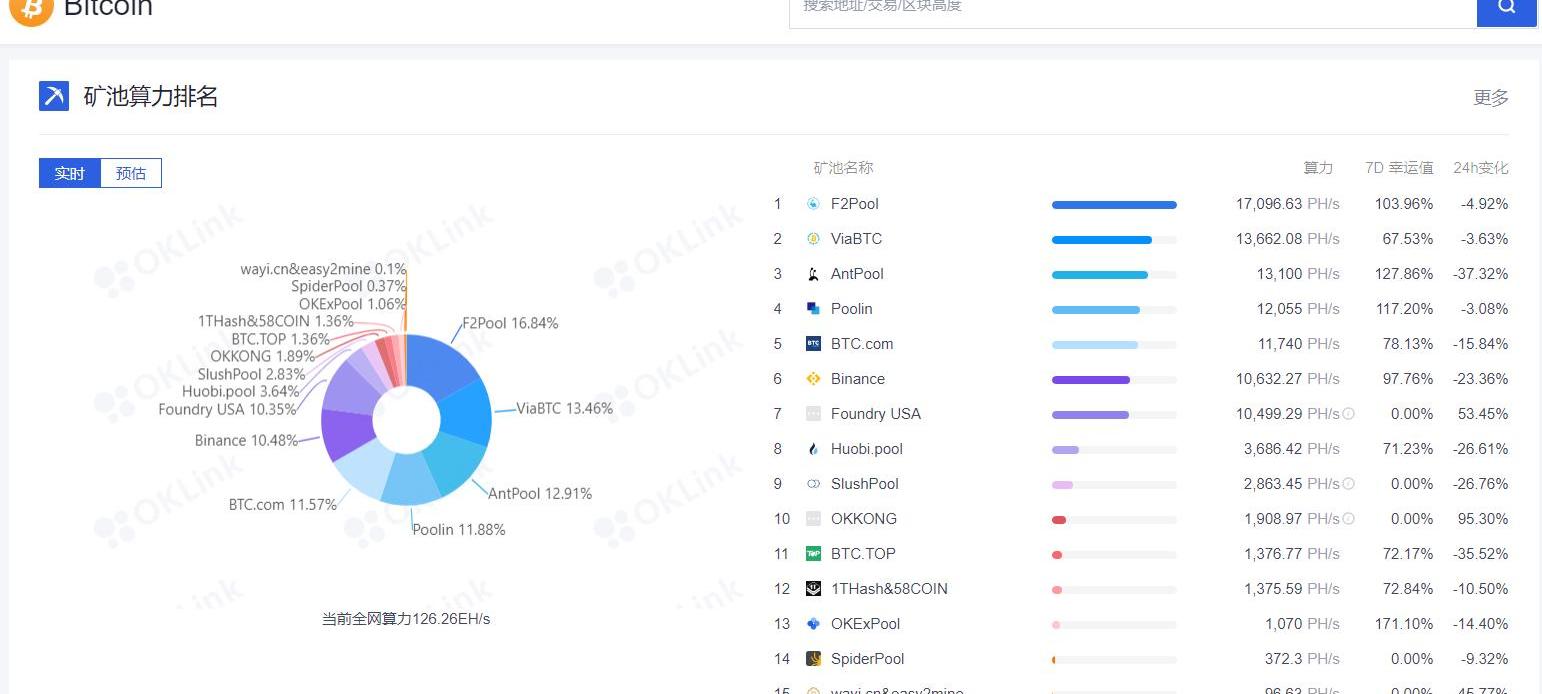Open the OKKONG pool name link

point(864,519)
